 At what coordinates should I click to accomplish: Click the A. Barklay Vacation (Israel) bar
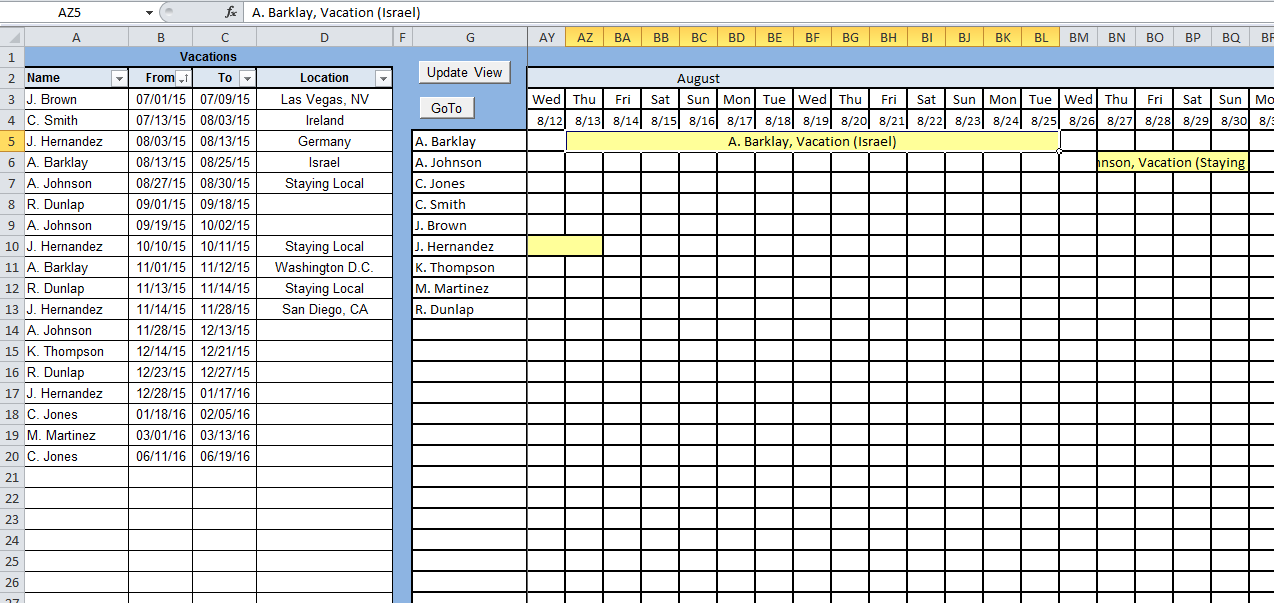(x=810, y=140)
